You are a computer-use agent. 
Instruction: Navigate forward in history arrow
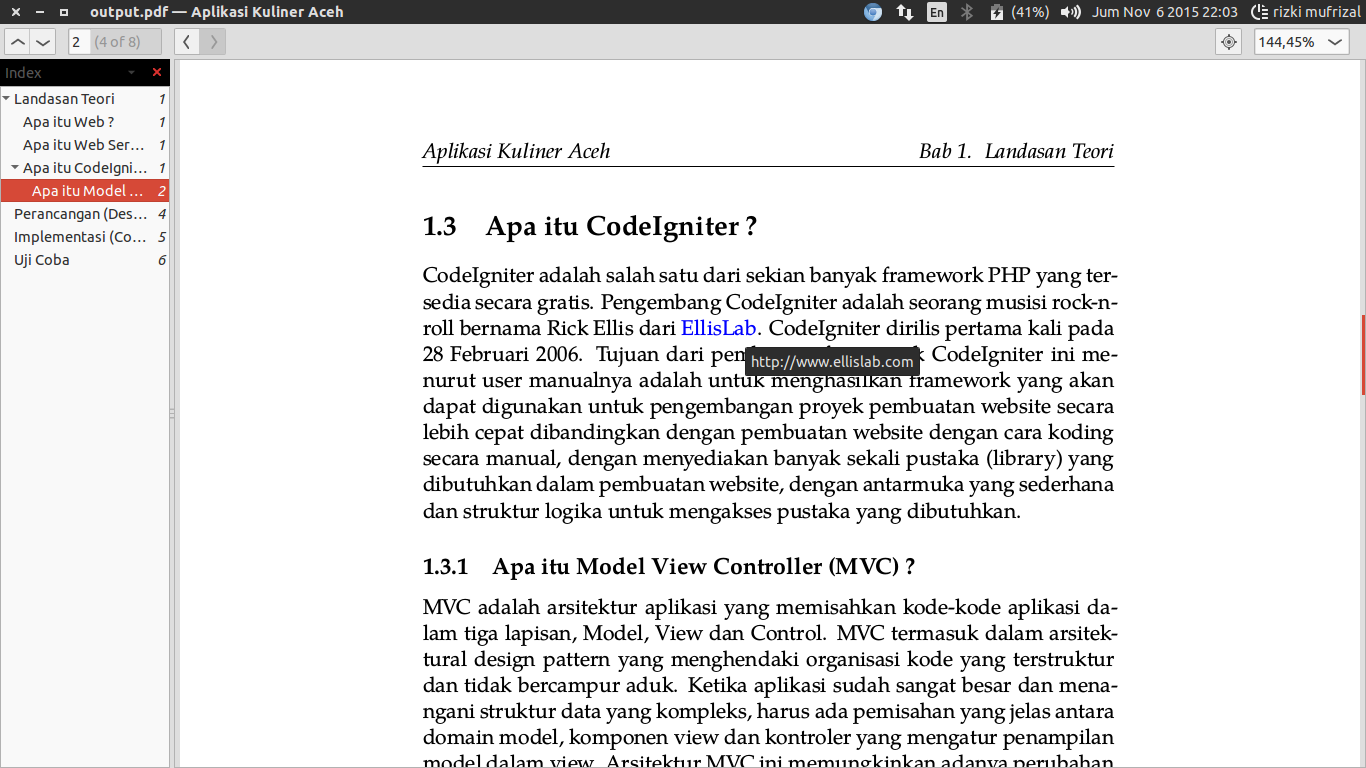tap(213, 42)
